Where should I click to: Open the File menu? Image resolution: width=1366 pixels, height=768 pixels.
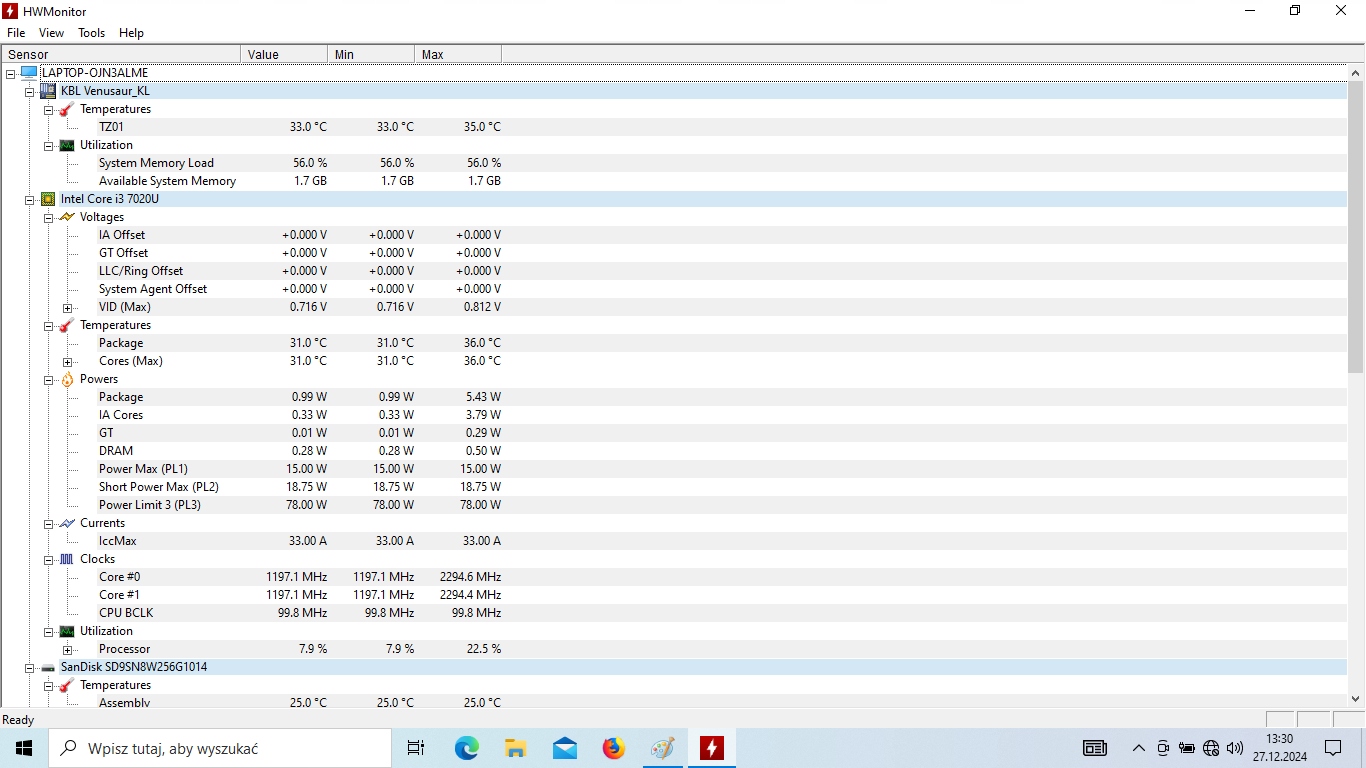pos(16,33)
